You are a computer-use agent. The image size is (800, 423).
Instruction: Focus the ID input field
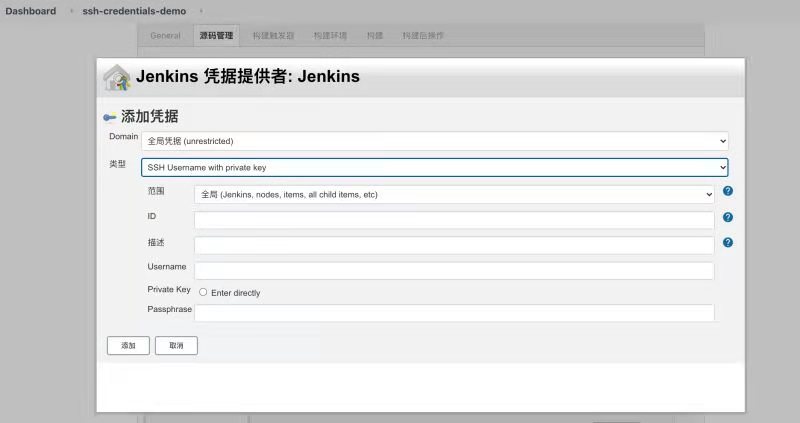tap(454, 220)
